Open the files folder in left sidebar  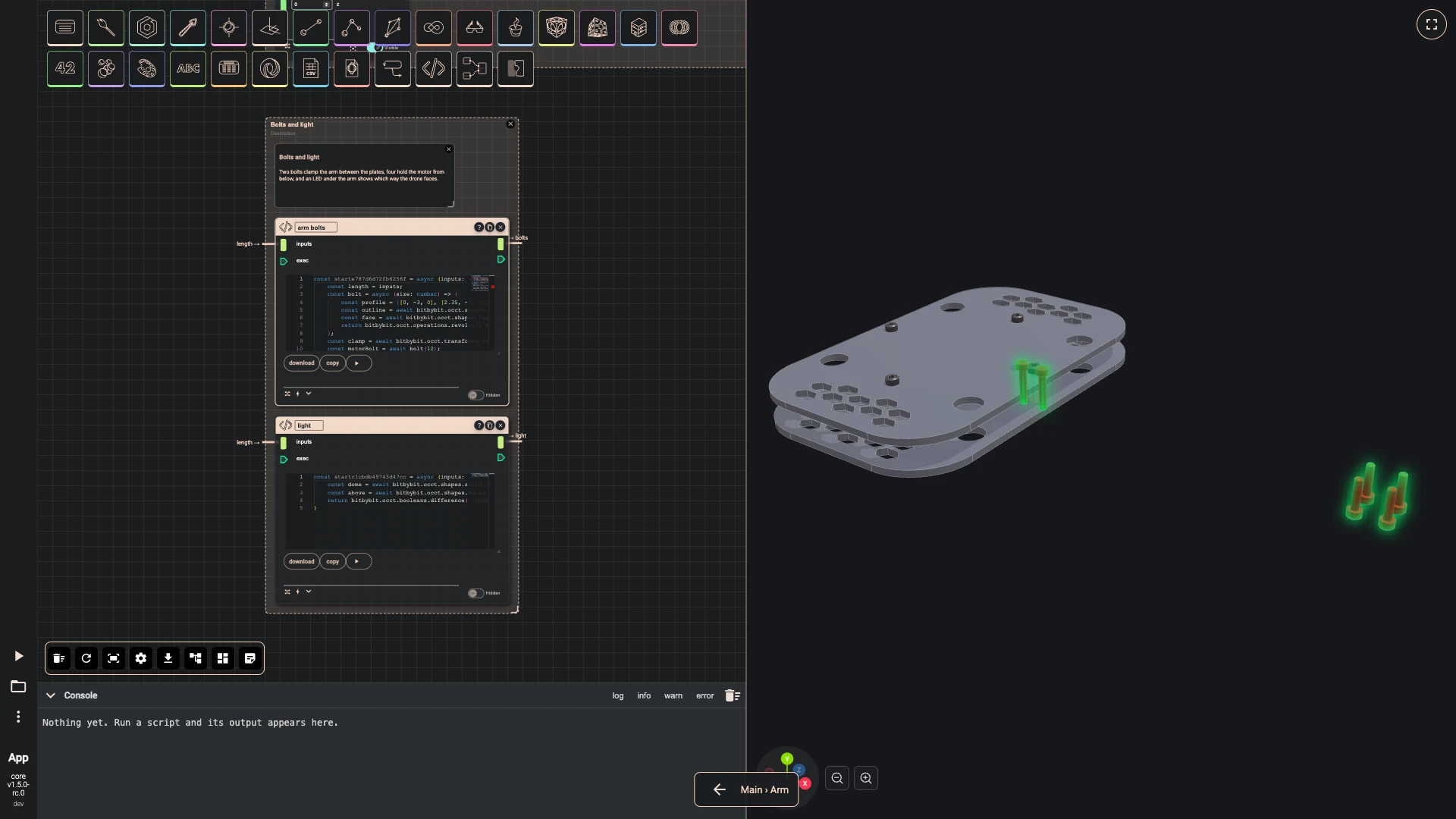(18, 686)
